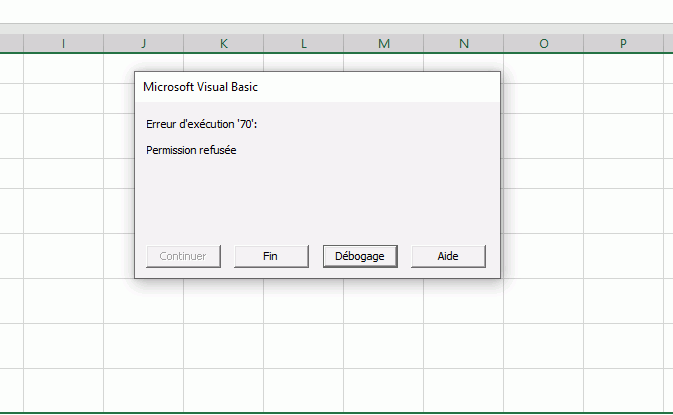Viewport: 673px width, 415px height.
Task: Select the topmost visible cell in column P
Action: click(623, 68)
